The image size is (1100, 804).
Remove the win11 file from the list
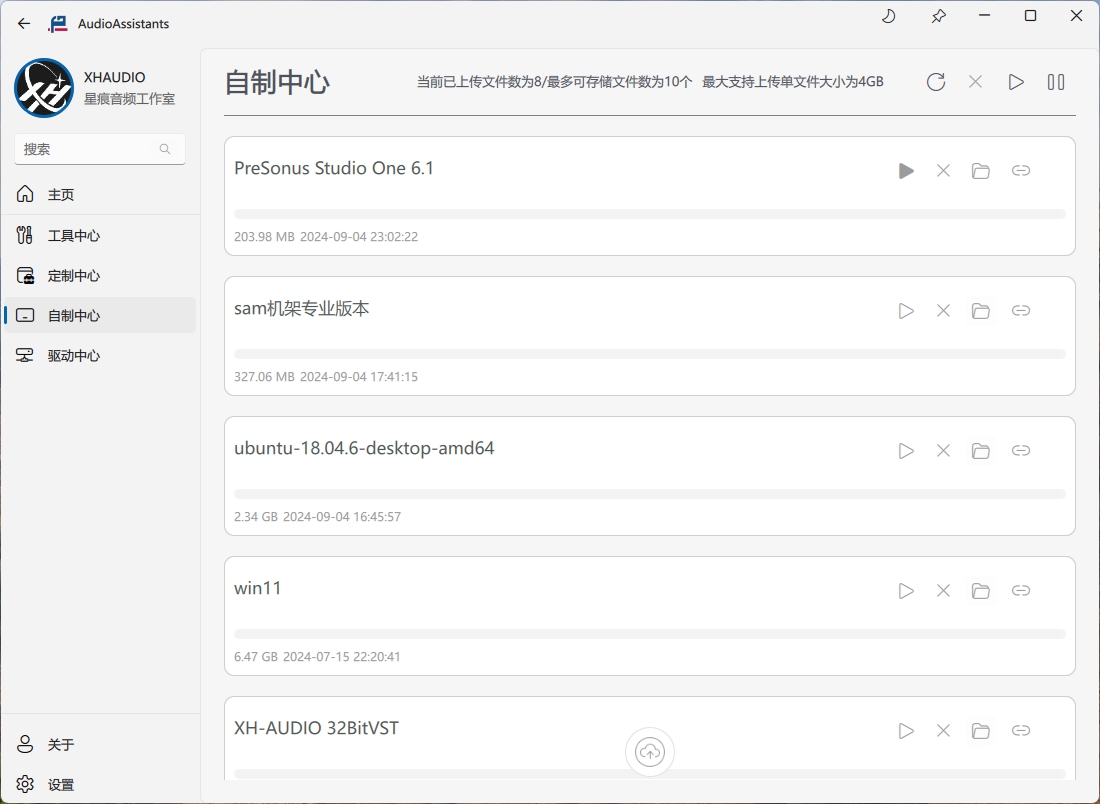click(x=943, y=591)
